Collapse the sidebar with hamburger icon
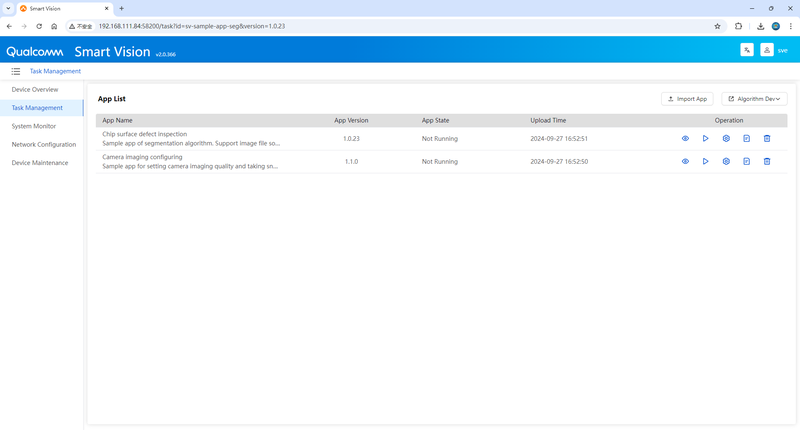The image size is (800, 430). pos(16,71)
